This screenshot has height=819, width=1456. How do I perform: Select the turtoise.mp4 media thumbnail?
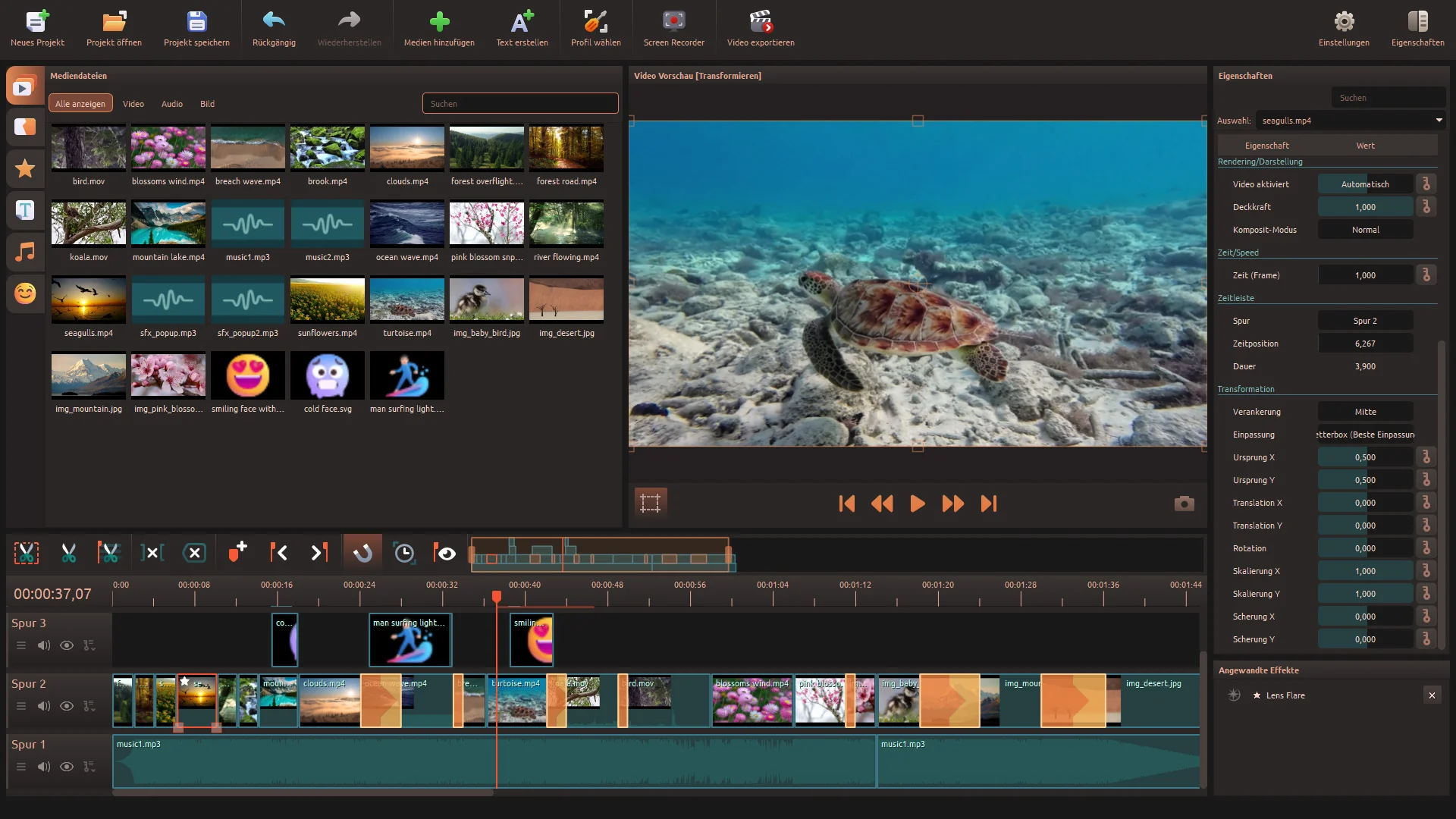[x=407, y=300]
